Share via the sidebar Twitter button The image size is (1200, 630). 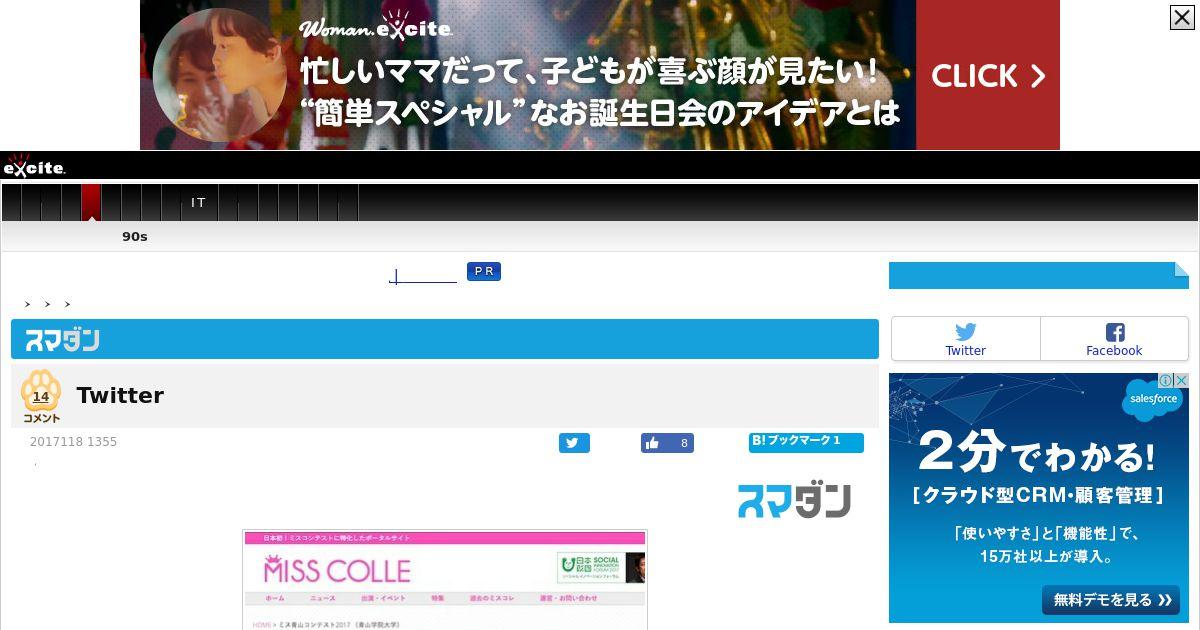coord(965,339)
